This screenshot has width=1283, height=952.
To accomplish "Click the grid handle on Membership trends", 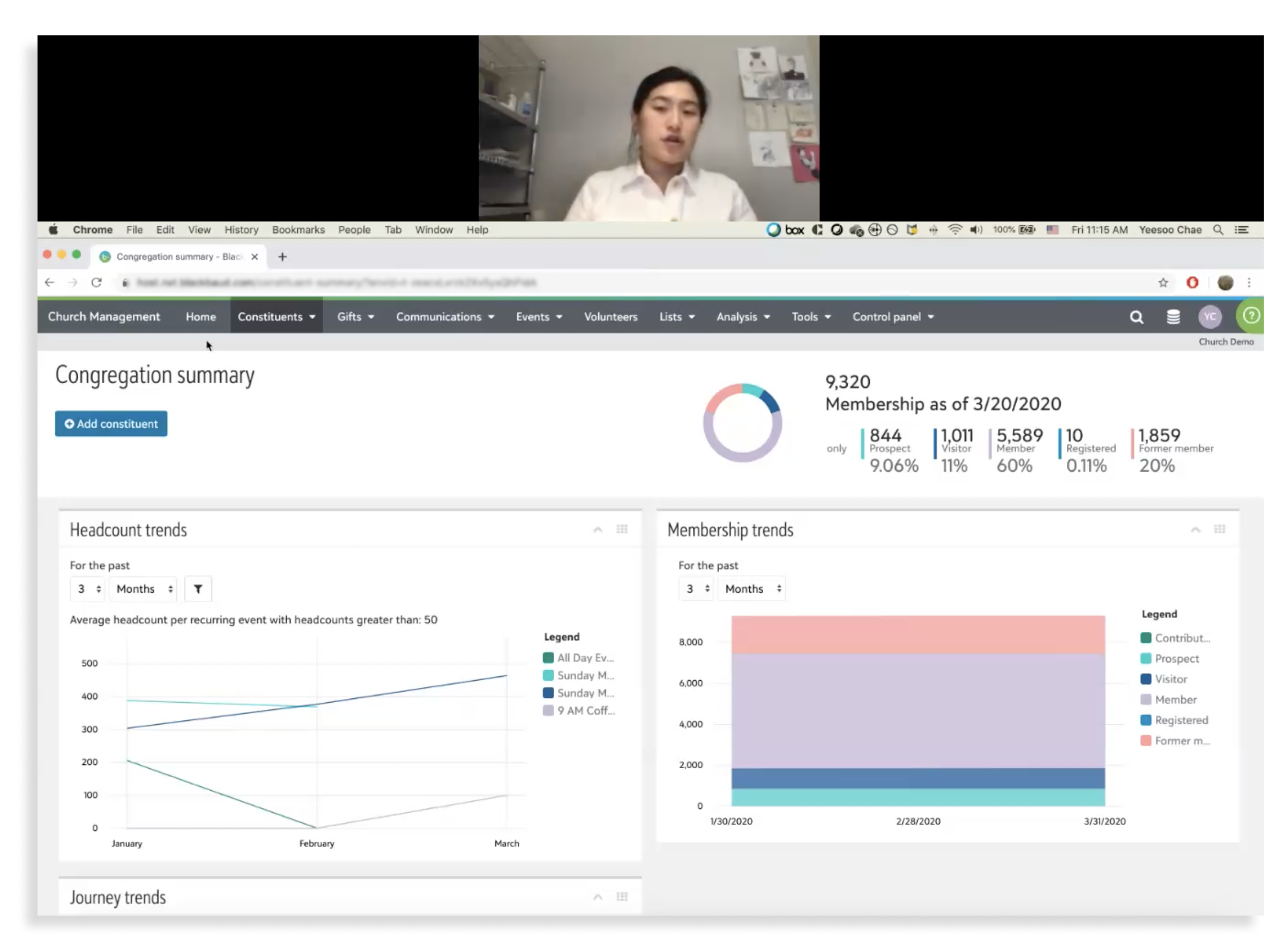I will tap(1219, 529).
